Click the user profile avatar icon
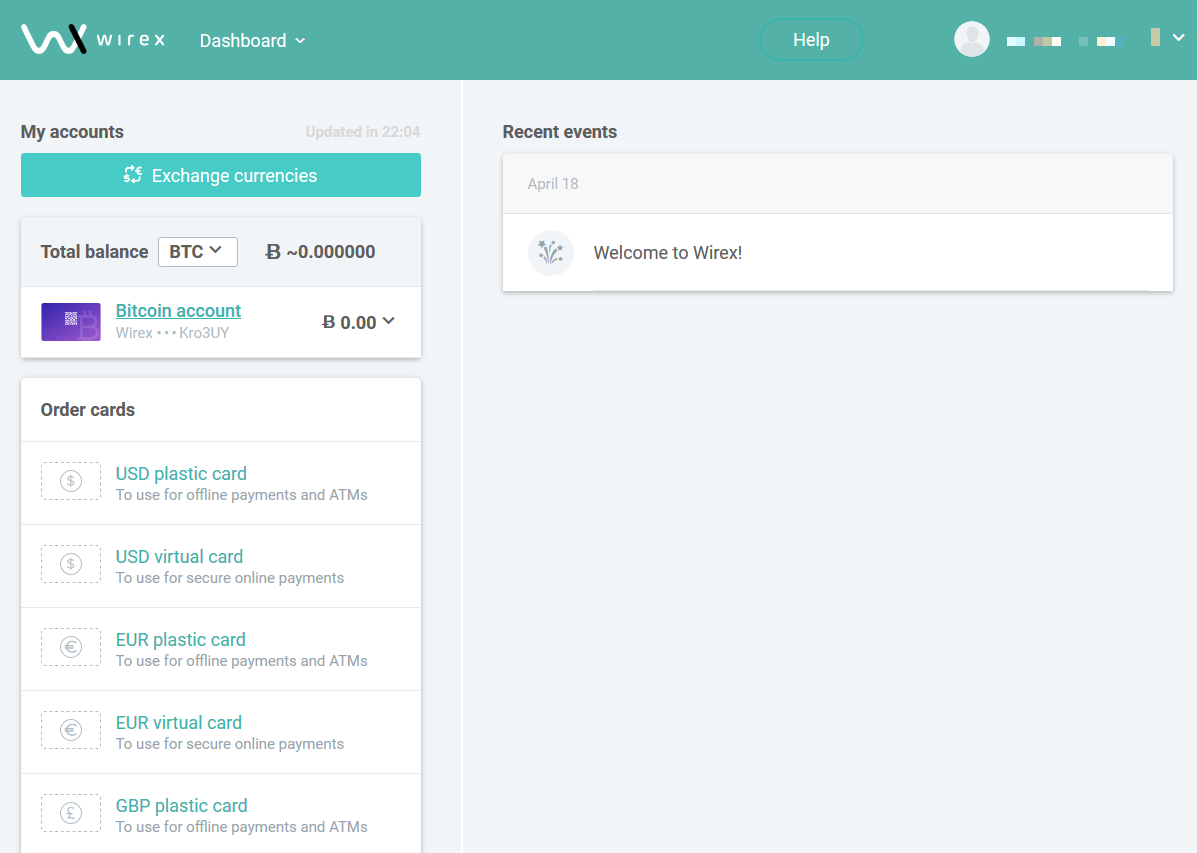Screen dimensions: 1197x853 (x=971, y=40)
